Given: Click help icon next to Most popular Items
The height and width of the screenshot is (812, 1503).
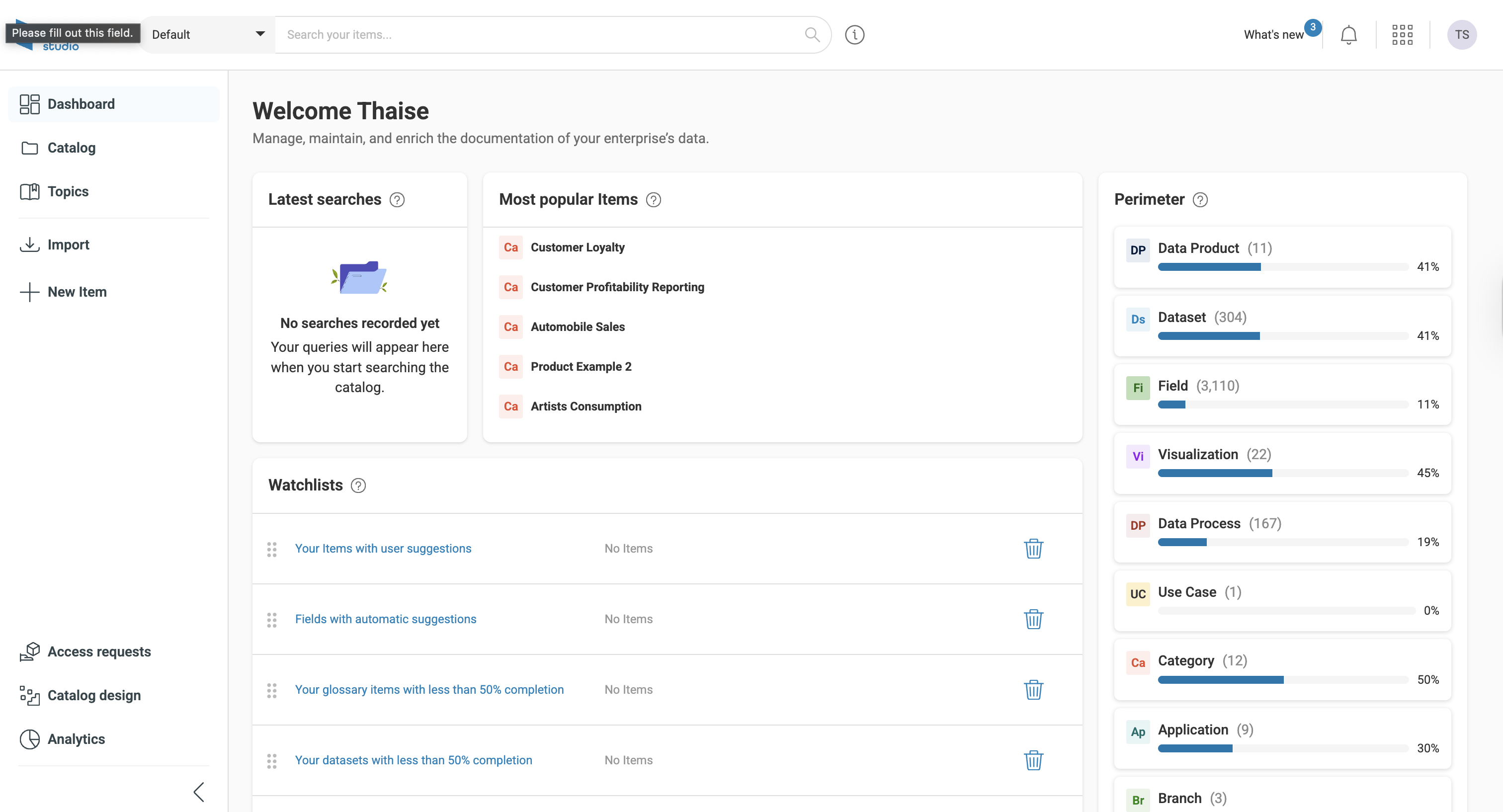Looking at the screenshot, I should 654,200.
